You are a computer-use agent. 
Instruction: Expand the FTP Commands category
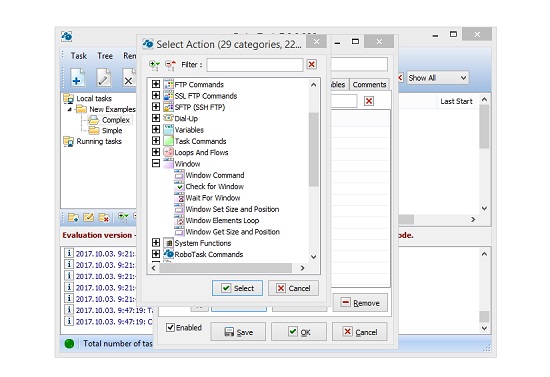coord(156,84)
